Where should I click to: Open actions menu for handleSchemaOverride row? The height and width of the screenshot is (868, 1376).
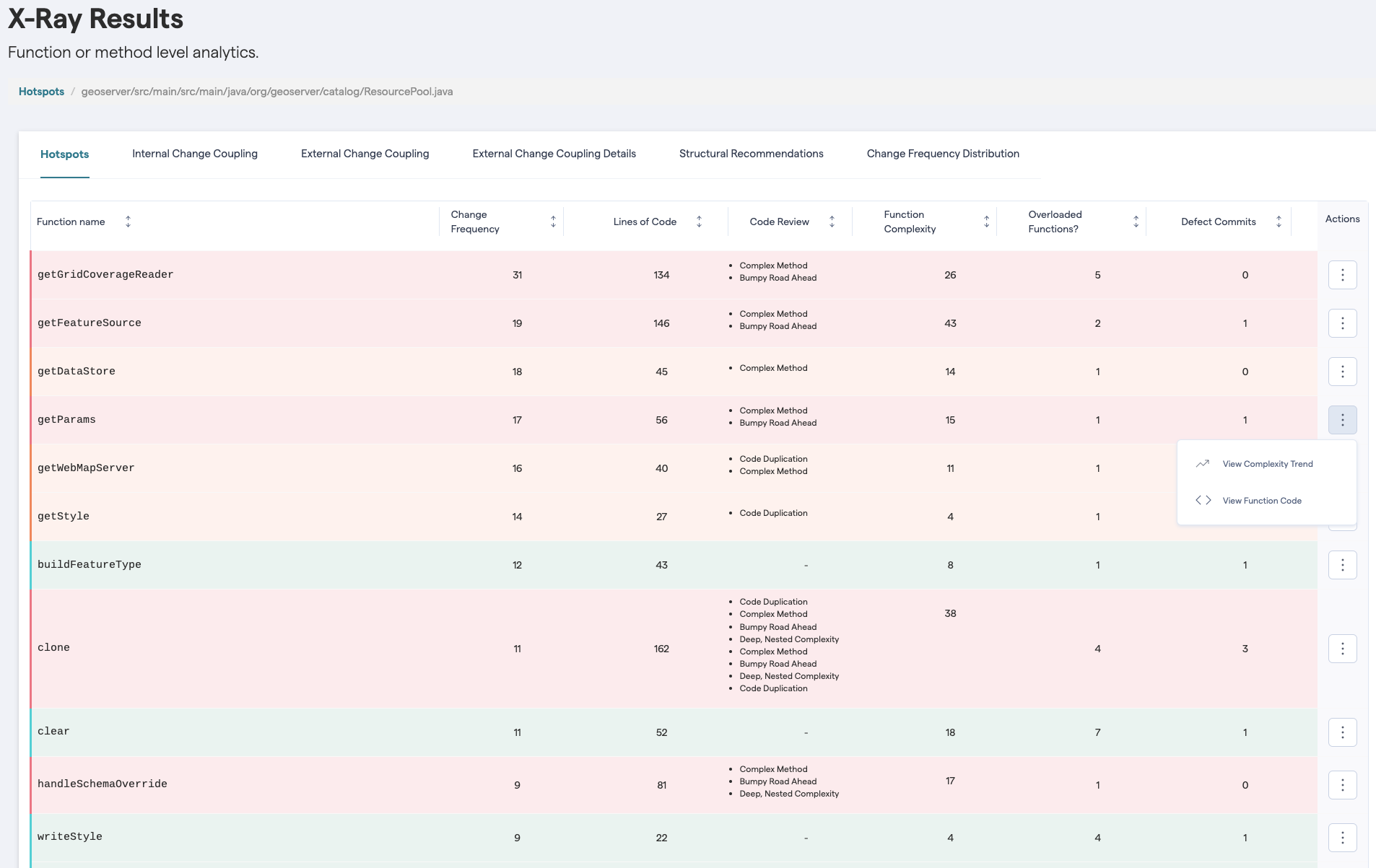1342,785
